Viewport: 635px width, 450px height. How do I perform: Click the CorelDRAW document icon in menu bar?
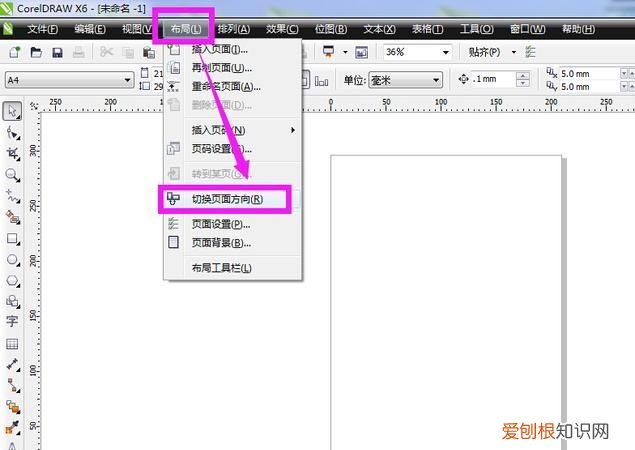pyautogui.click(x=7, y=29)
